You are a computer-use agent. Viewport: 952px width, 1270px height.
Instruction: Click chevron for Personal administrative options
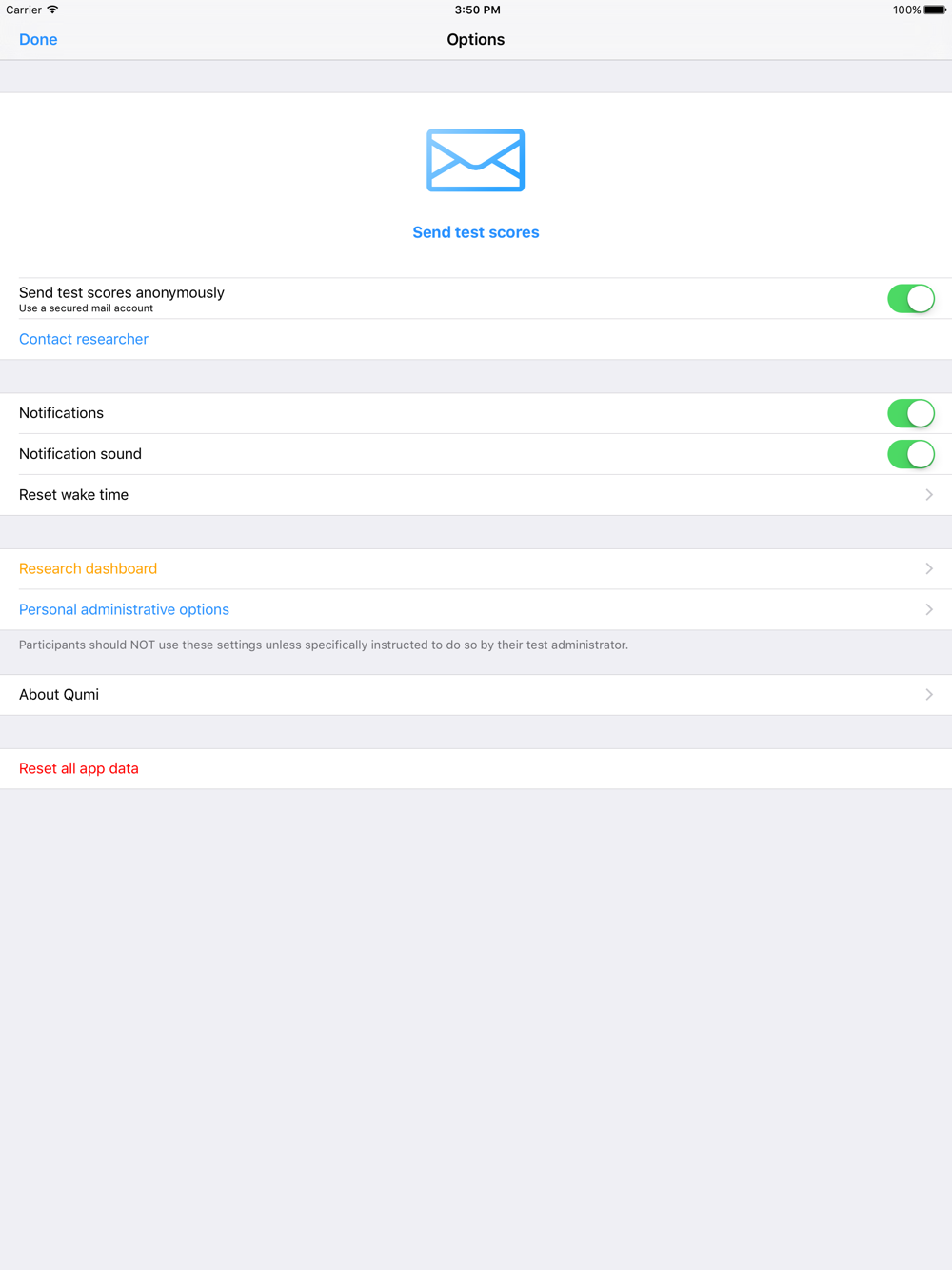coord(929,609)
